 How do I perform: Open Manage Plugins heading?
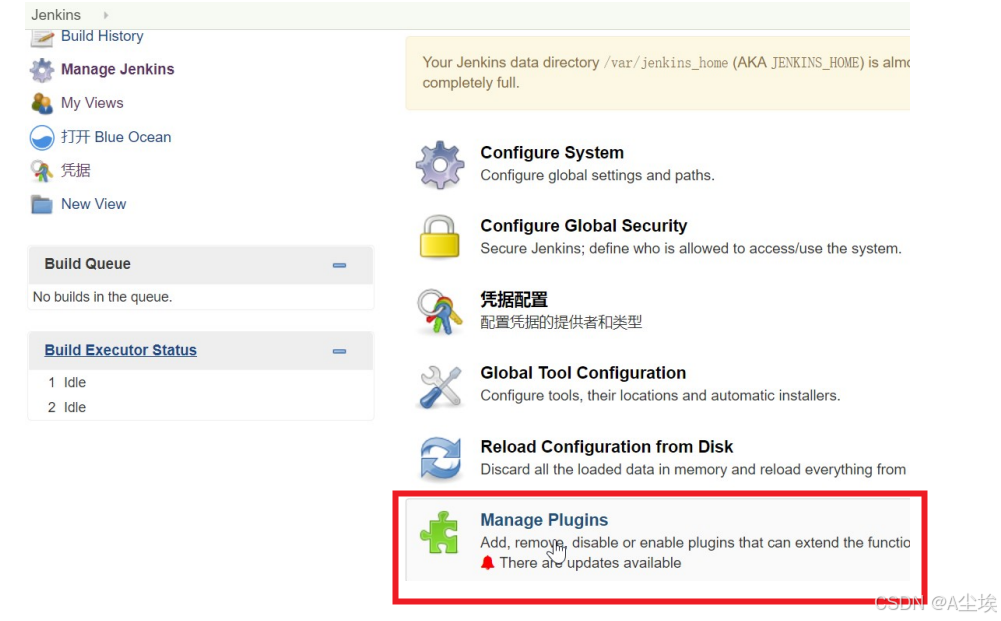point(544,520)
